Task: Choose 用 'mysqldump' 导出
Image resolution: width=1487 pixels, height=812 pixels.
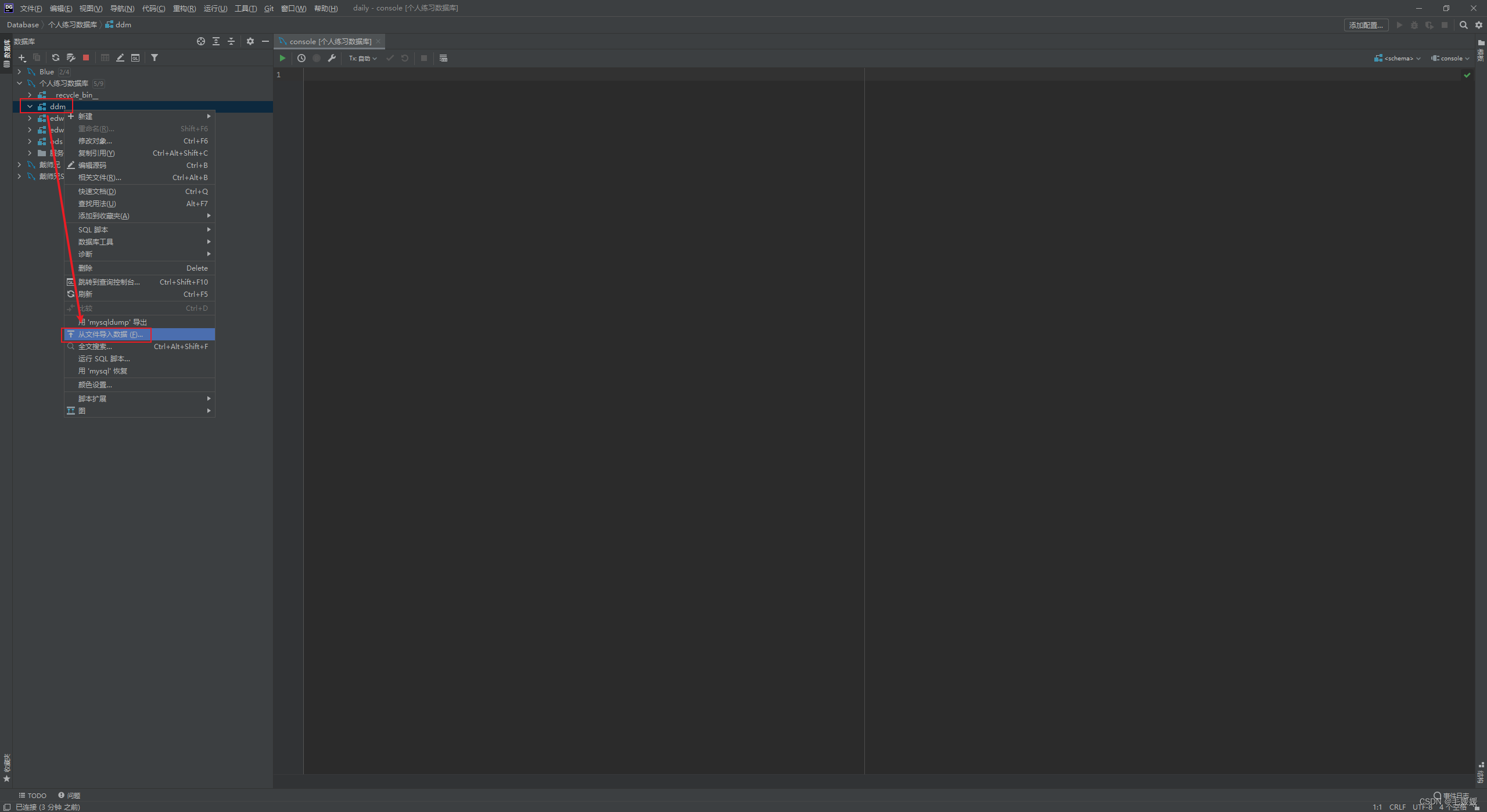Action: click(139, 322)
